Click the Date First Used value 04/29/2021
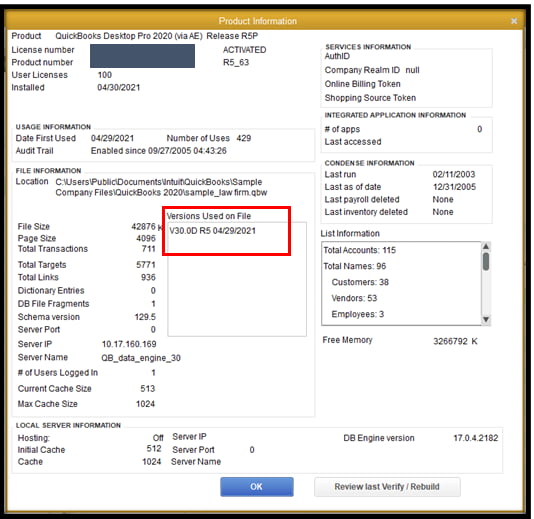The image size is (534, 519). click(112, 139)
